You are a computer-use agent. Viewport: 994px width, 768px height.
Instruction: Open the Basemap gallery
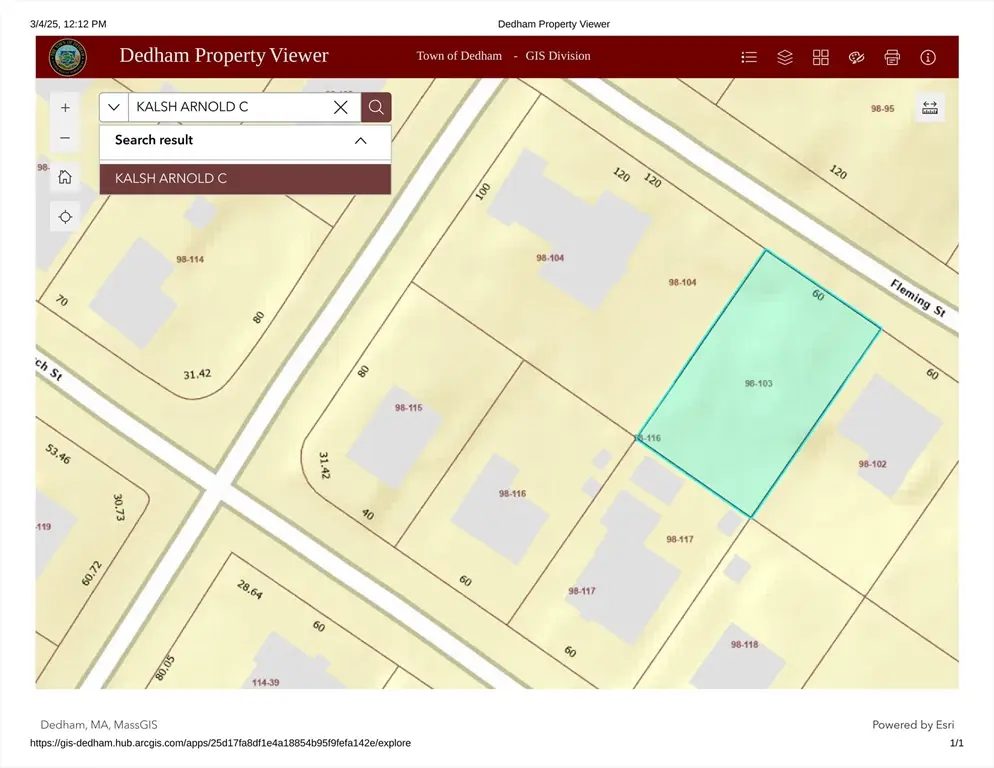click(x=821, y=57)
